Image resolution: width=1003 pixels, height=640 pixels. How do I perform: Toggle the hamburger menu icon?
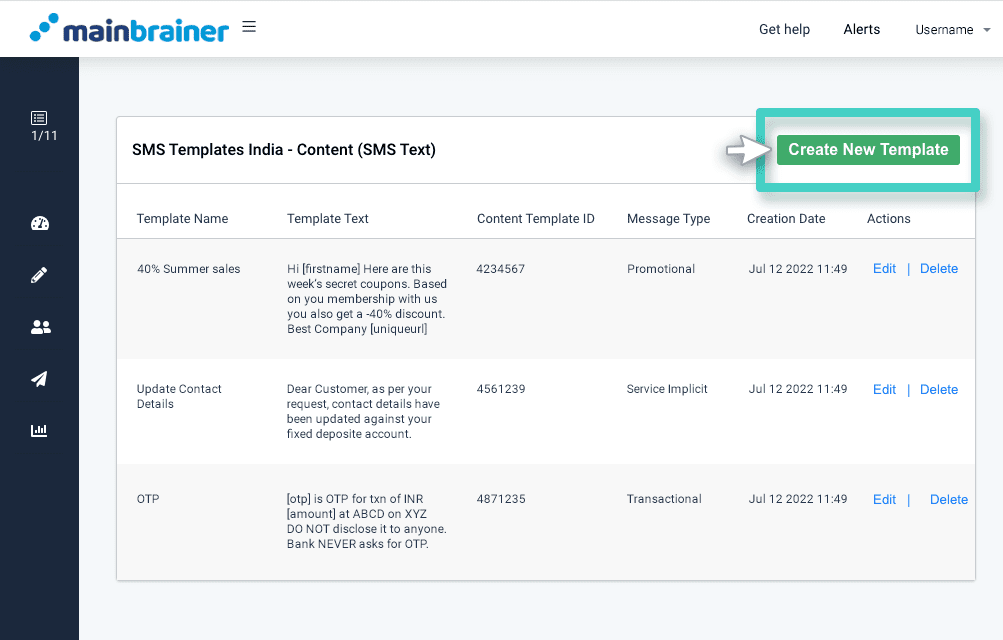249,27
